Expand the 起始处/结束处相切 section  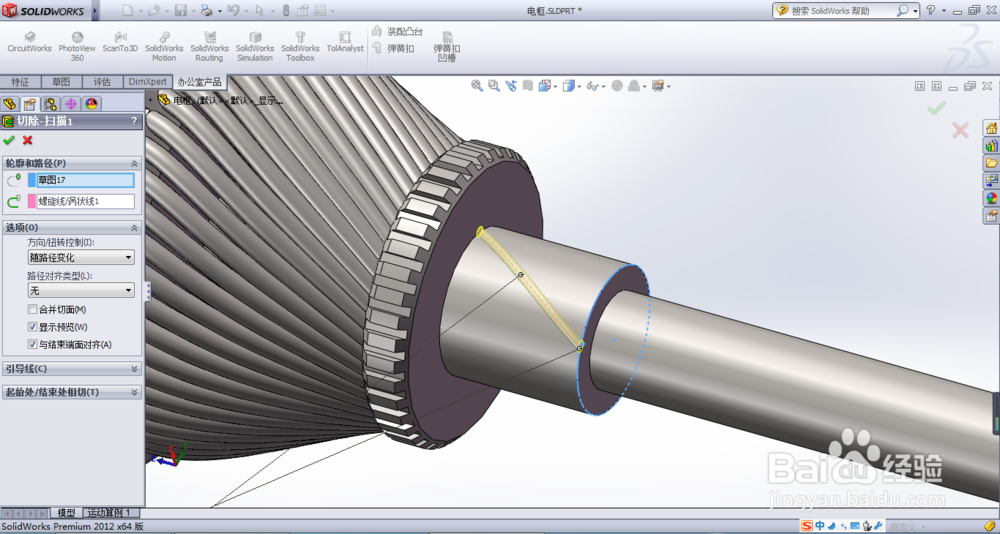[135, 392]
